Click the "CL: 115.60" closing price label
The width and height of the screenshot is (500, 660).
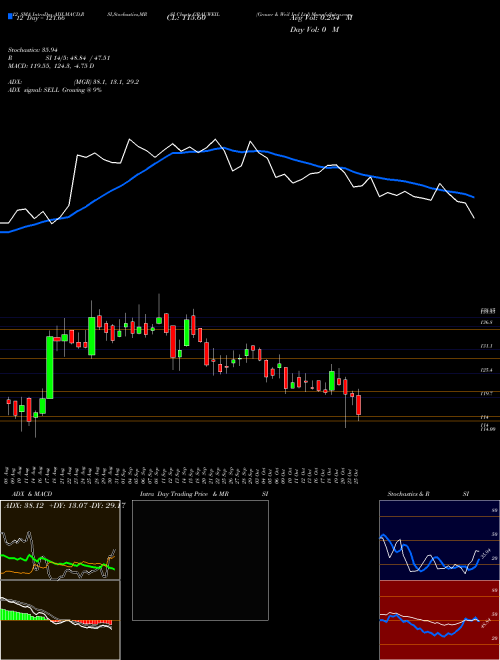click(186, 18)
